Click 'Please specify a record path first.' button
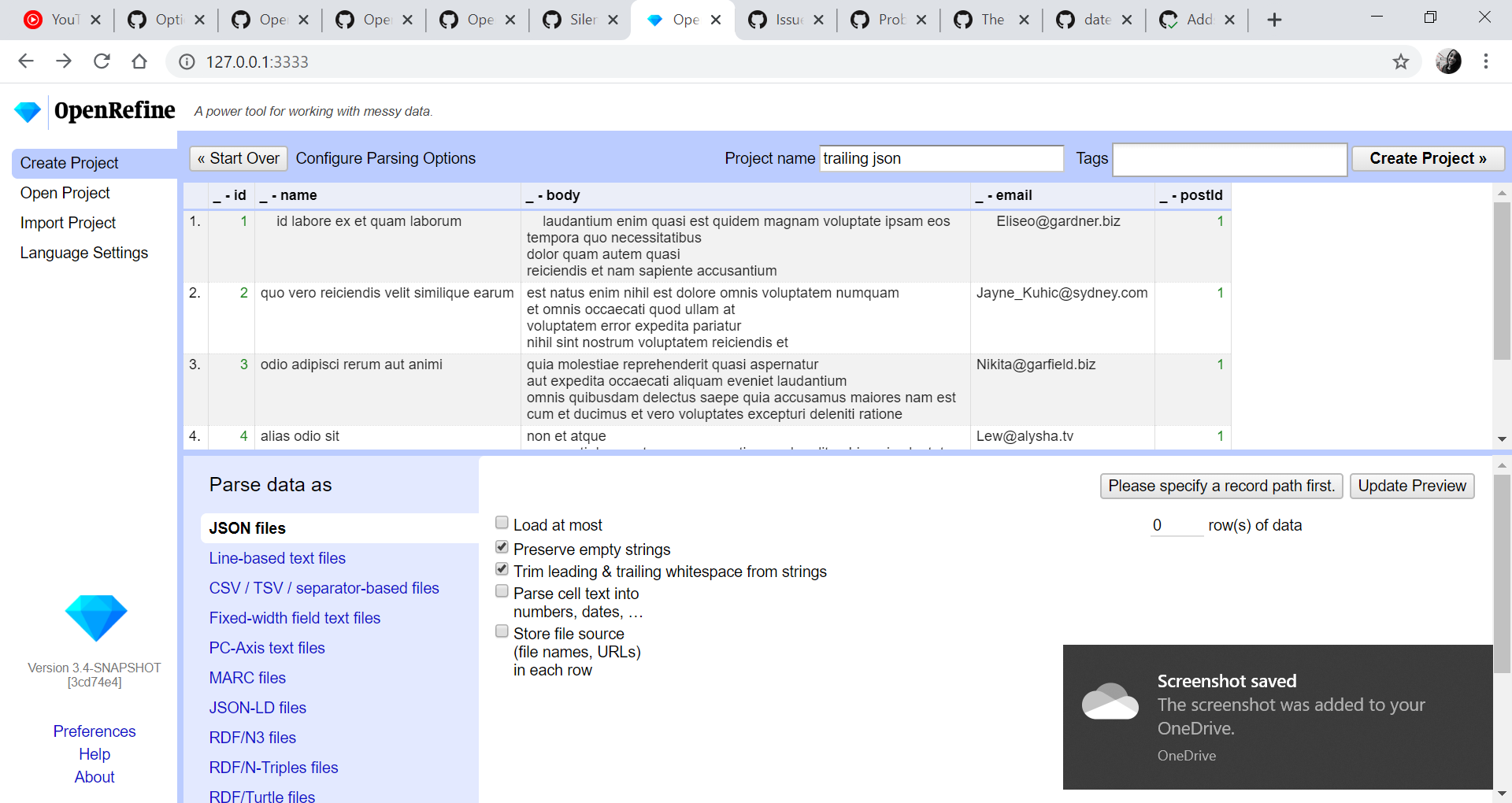The width and height of the screenshot is (1512, 803). [1221, 486]
